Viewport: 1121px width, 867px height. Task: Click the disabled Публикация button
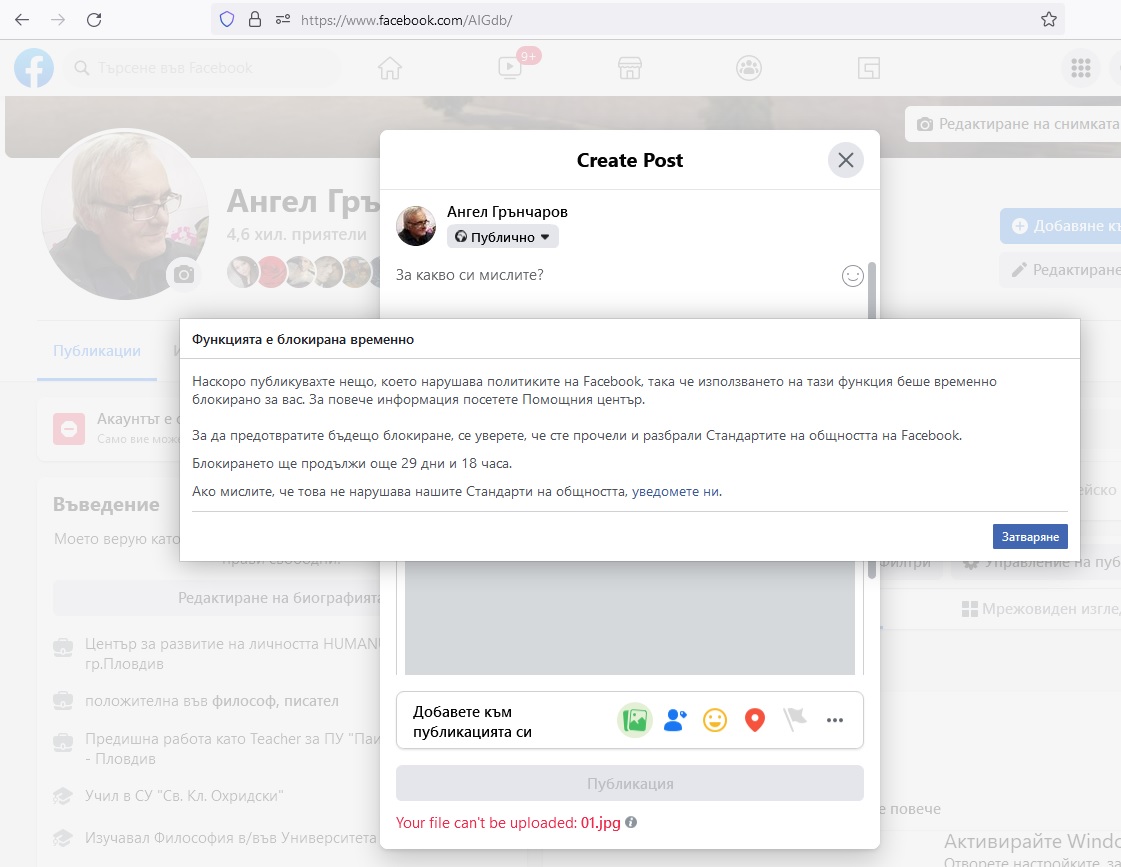(630, 783)
